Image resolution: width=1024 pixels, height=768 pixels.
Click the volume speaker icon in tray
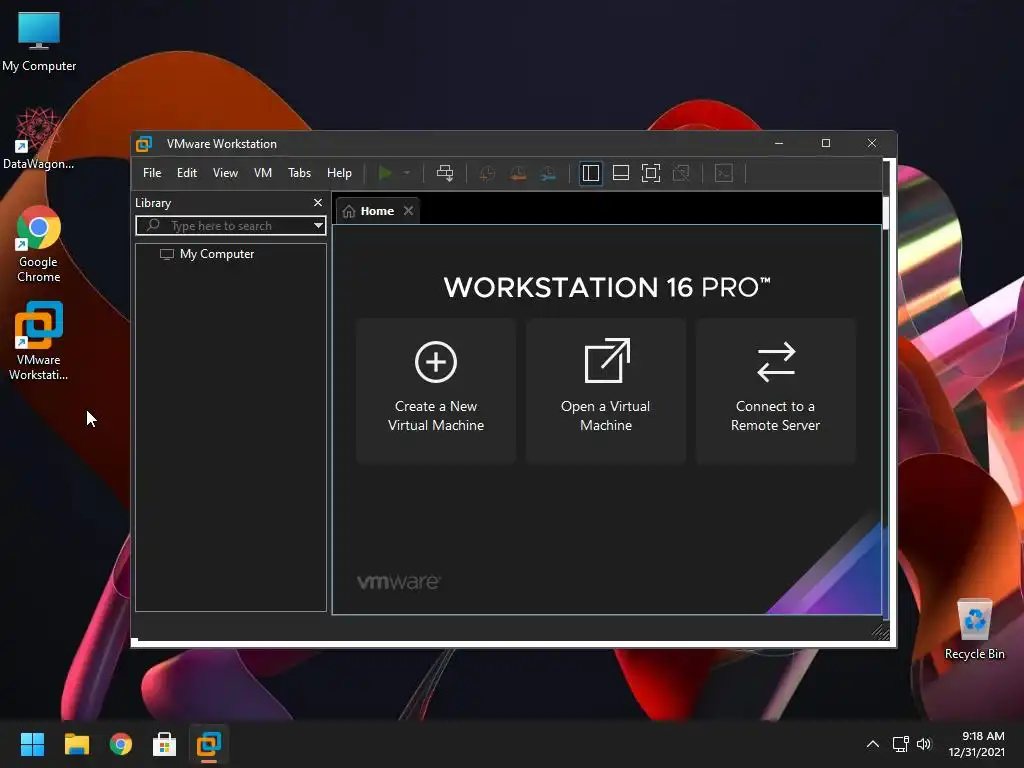tap(923, 744)
